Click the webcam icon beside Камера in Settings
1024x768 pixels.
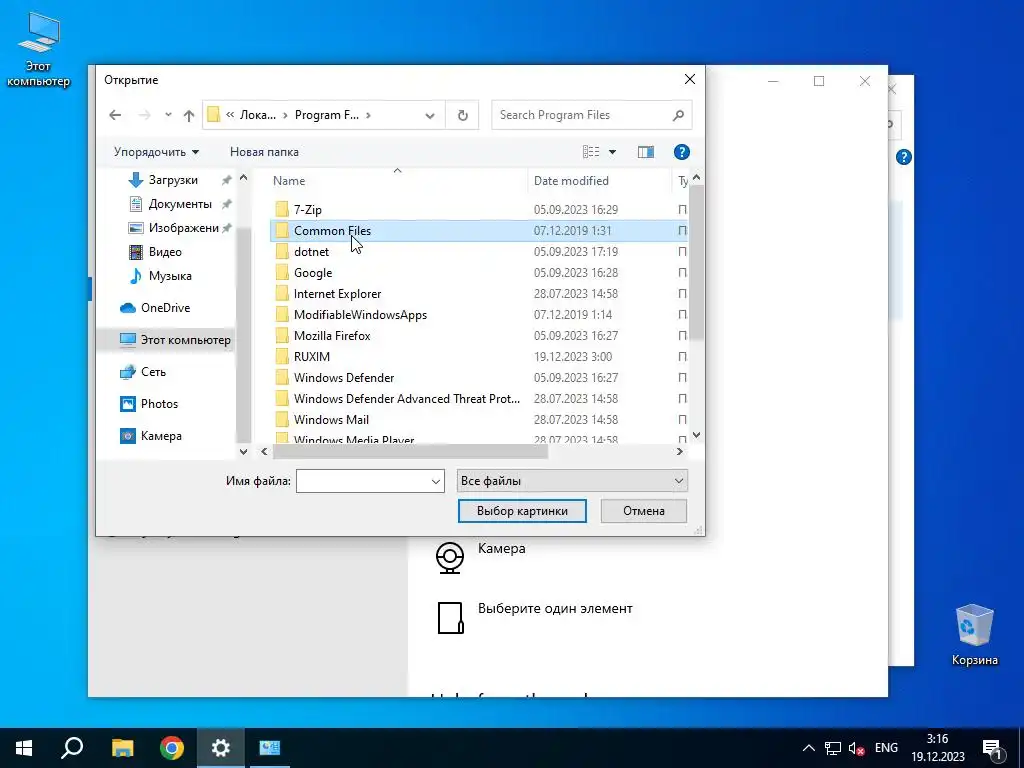click(450, 558)
